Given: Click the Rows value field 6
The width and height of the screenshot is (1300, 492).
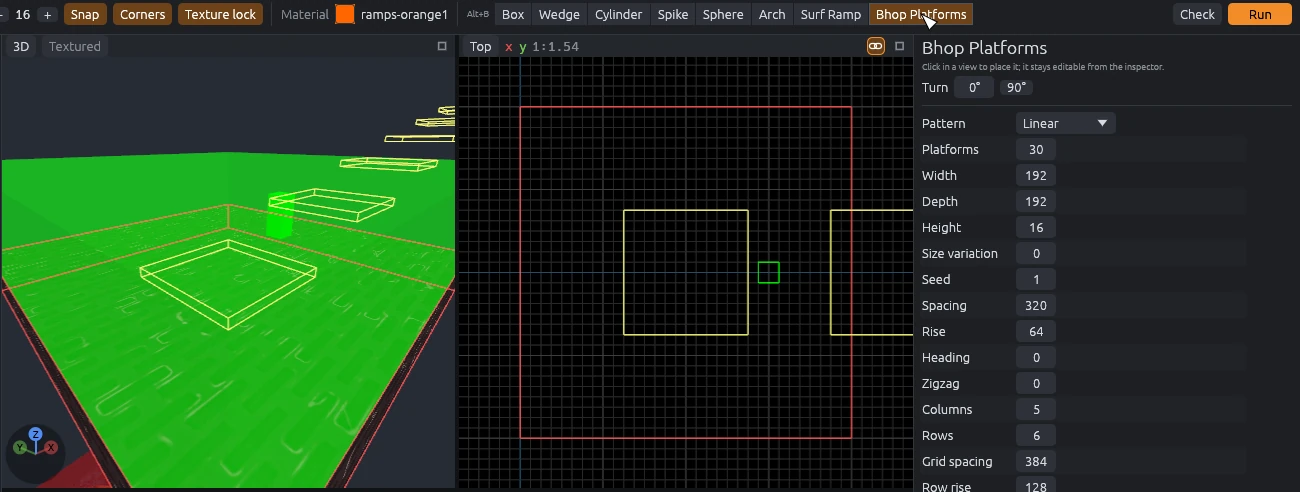Looking at the screenshot, I should (x=1036, y=435).
